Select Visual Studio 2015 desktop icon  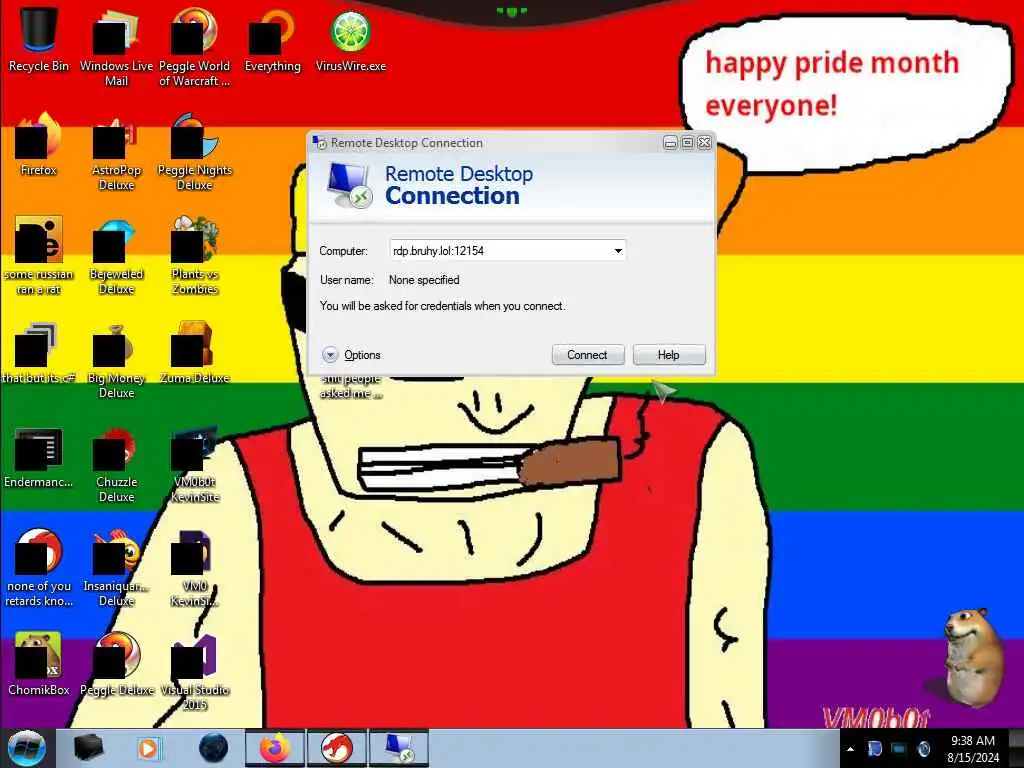pyautogui.click(x=195, y=671)
